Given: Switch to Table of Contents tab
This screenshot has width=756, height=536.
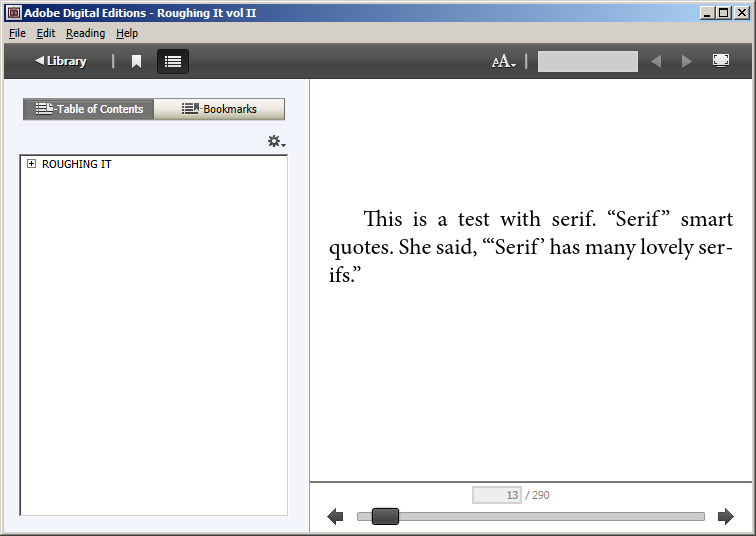Looking at the screenshot, I should tap(89, 109).
